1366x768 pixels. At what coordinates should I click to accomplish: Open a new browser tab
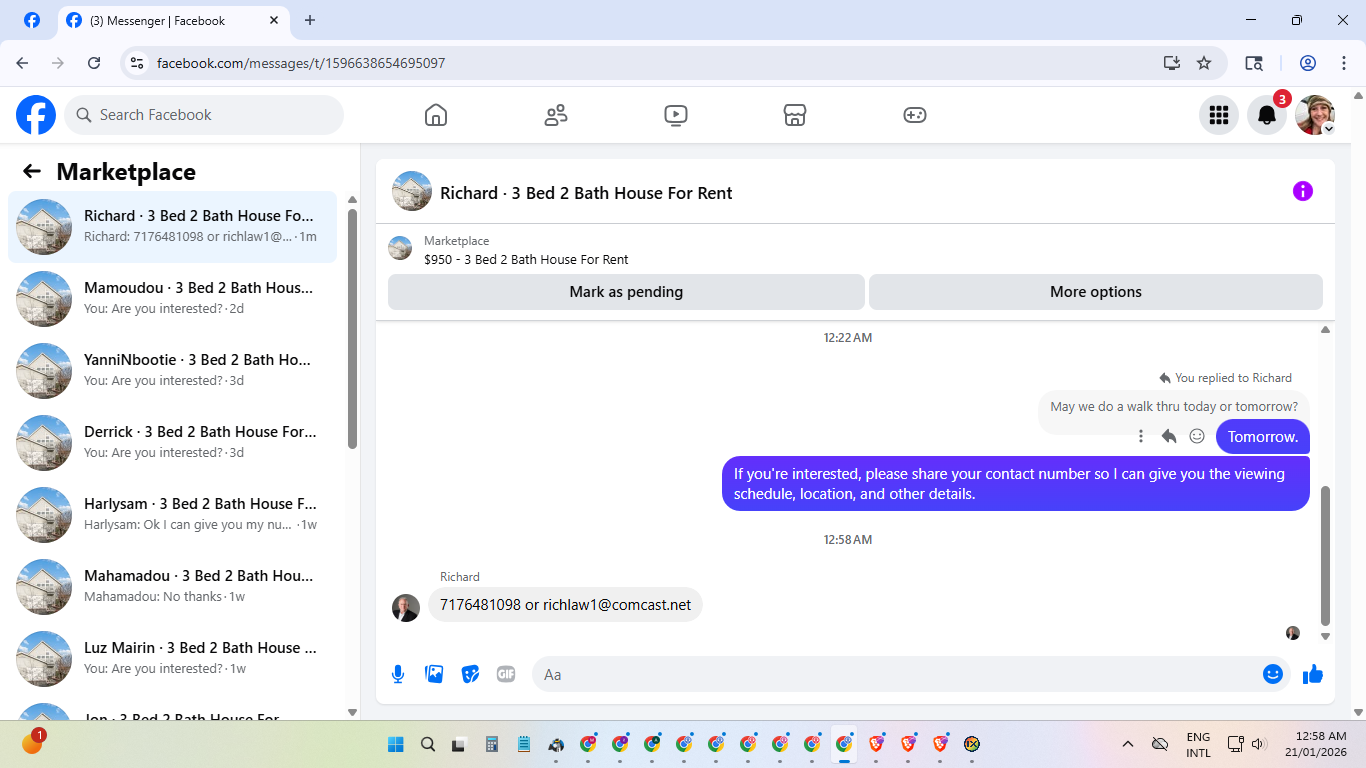coord(310,20)
